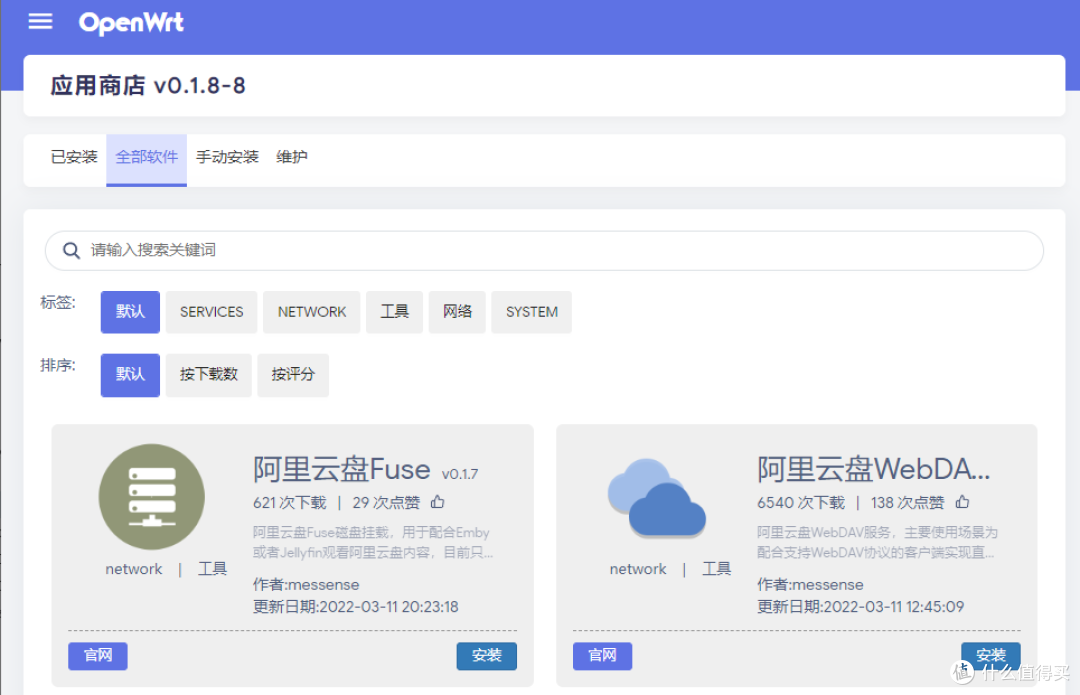
Task: Click network tag under 阿里云盘Fuse icon
Action: 134,569
